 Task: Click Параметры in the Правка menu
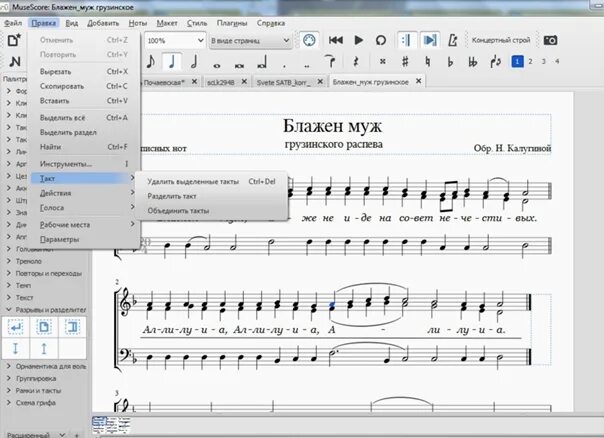click(84, 239)
